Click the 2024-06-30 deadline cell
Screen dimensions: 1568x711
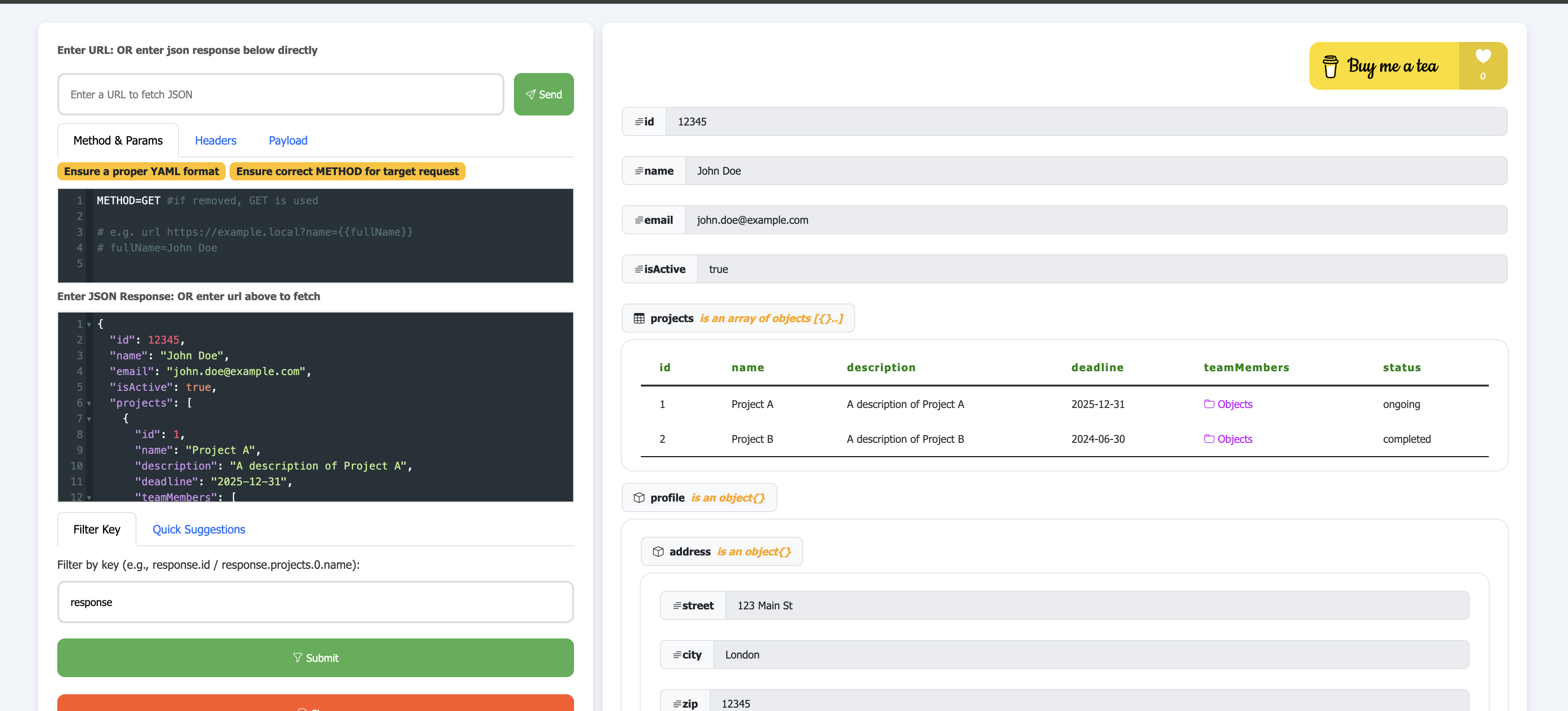click(1098, 439)
